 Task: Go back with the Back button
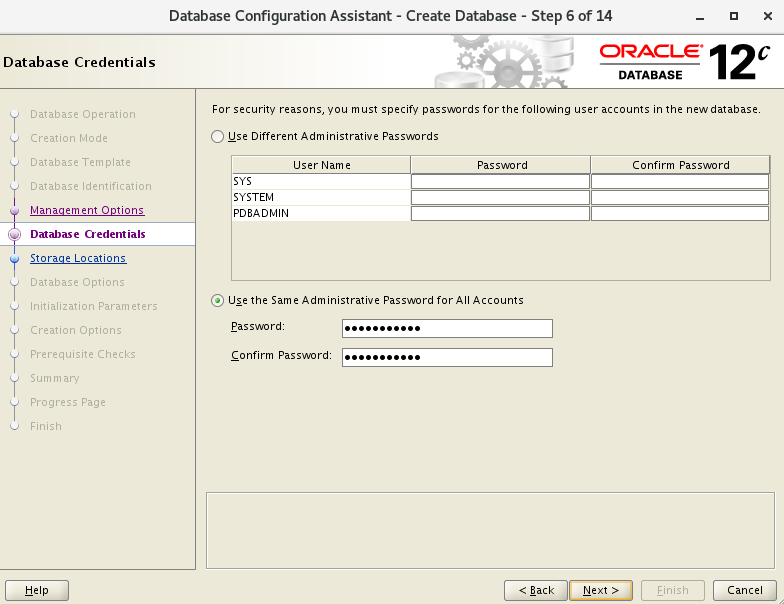point(536,590)
